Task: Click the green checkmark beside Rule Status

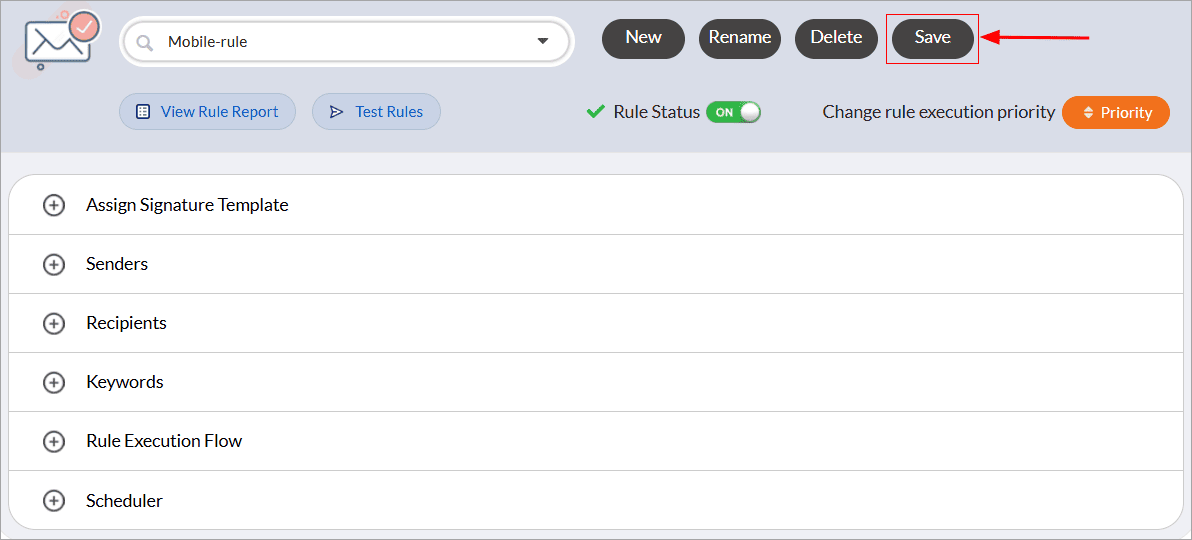Action: click(596, 112)
